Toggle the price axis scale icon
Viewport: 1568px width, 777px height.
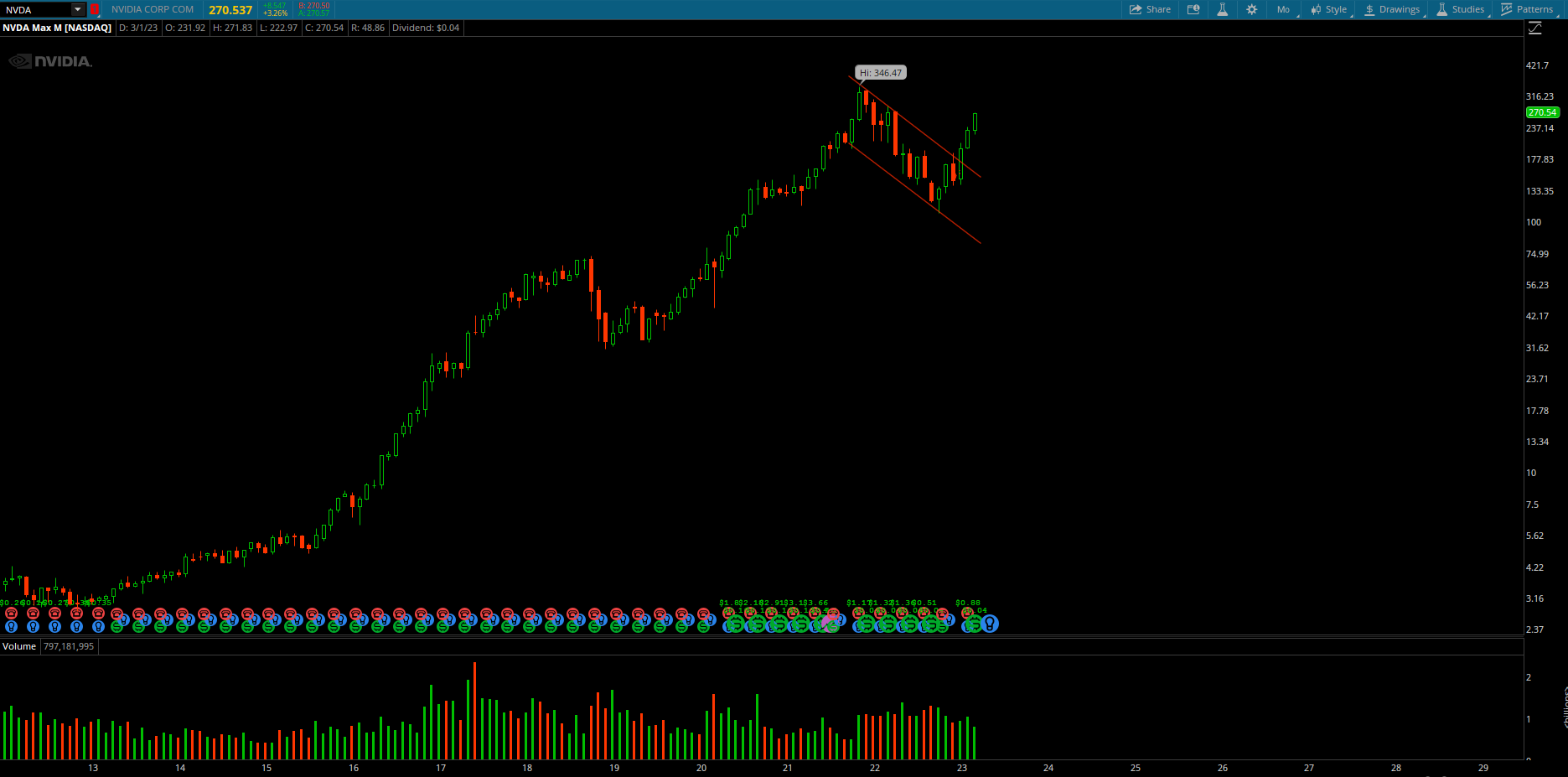click(1535, 28)
